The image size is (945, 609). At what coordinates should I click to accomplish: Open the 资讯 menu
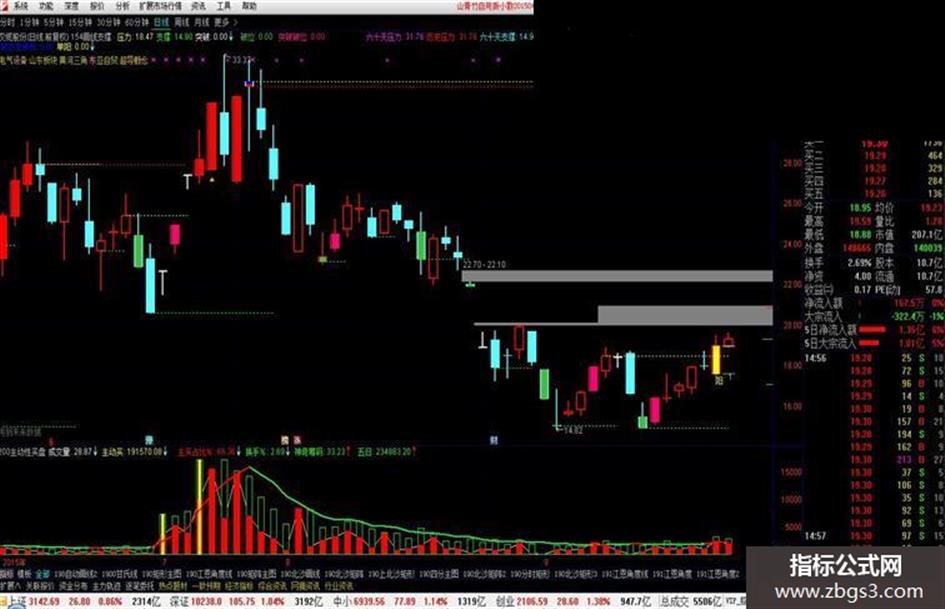[198, 6]
